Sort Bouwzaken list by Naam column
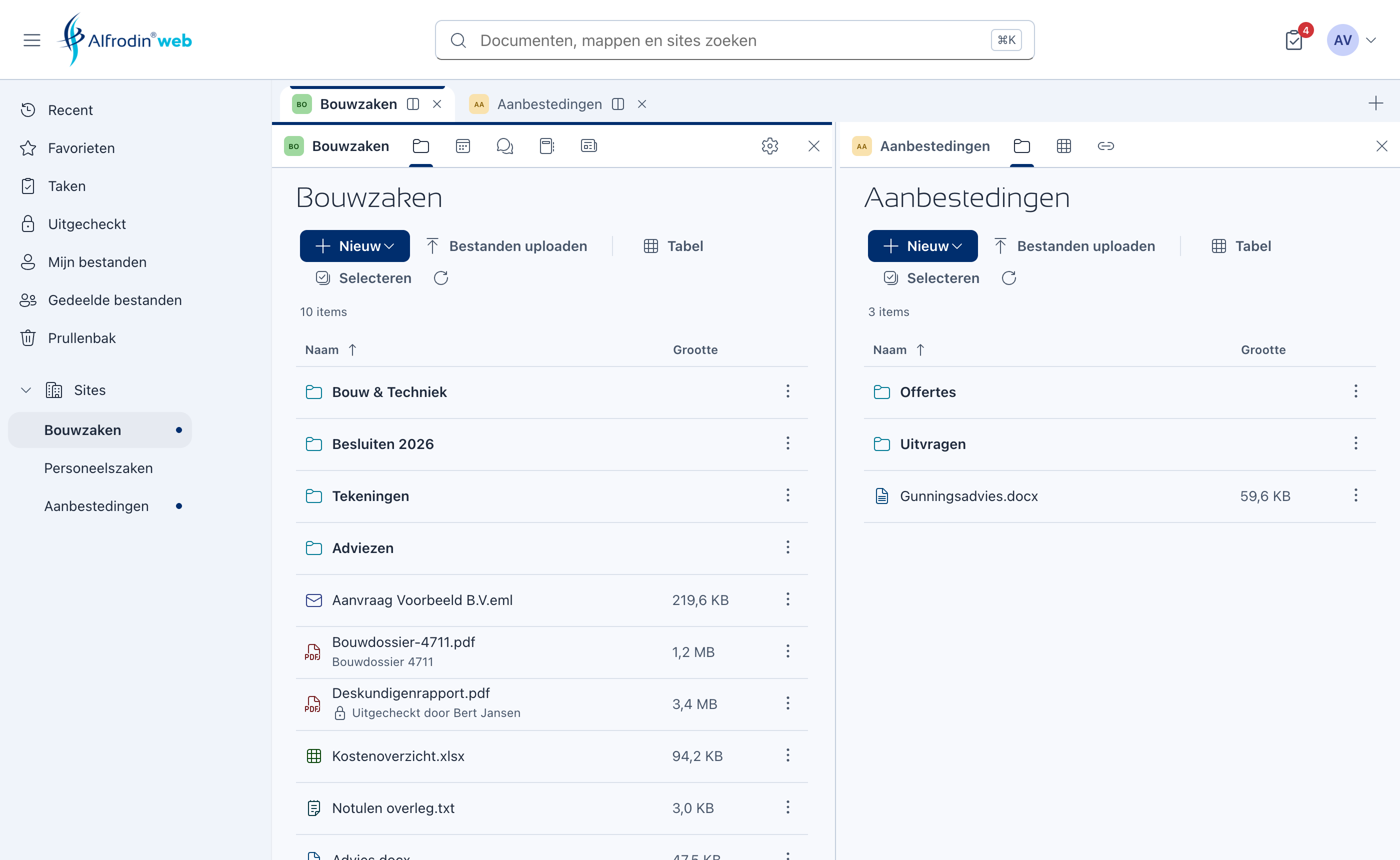This screenshot has width=1400, height=860. pos(330,350)
